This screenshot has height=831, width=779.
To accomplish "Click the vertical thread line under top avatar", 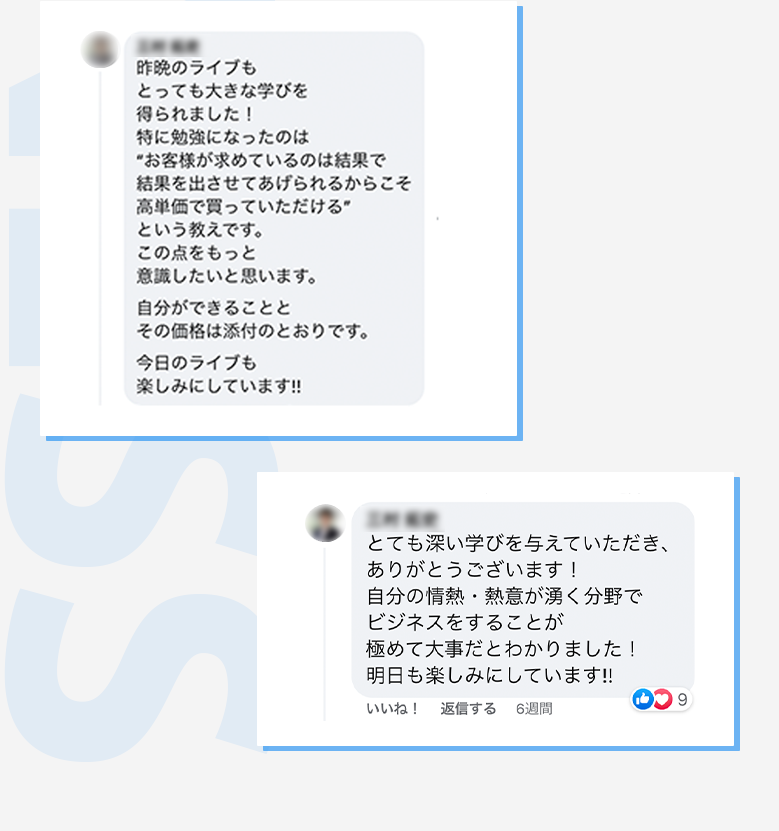I will coord(100,238).
